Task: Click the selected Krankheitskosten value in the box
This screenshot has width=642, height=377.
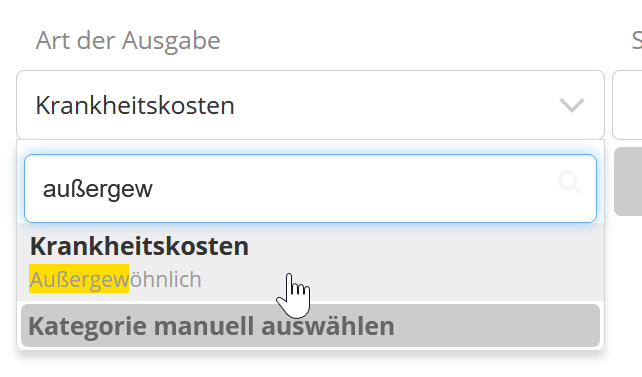Action: click(x=135, y=106)
